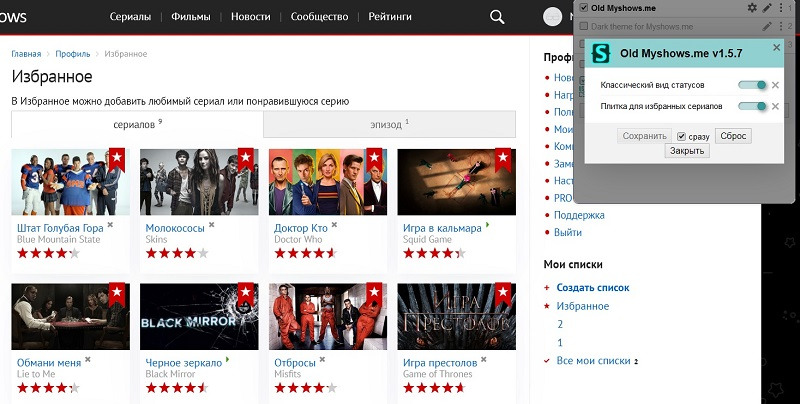800x404 pixels.
Task: Open the site search magnifier icon
Action: 497,17
